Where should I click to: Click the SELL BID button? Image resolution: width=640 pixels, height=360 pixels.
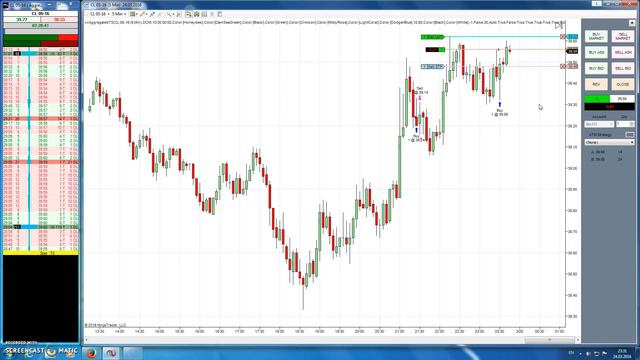[x=623, y=68]
